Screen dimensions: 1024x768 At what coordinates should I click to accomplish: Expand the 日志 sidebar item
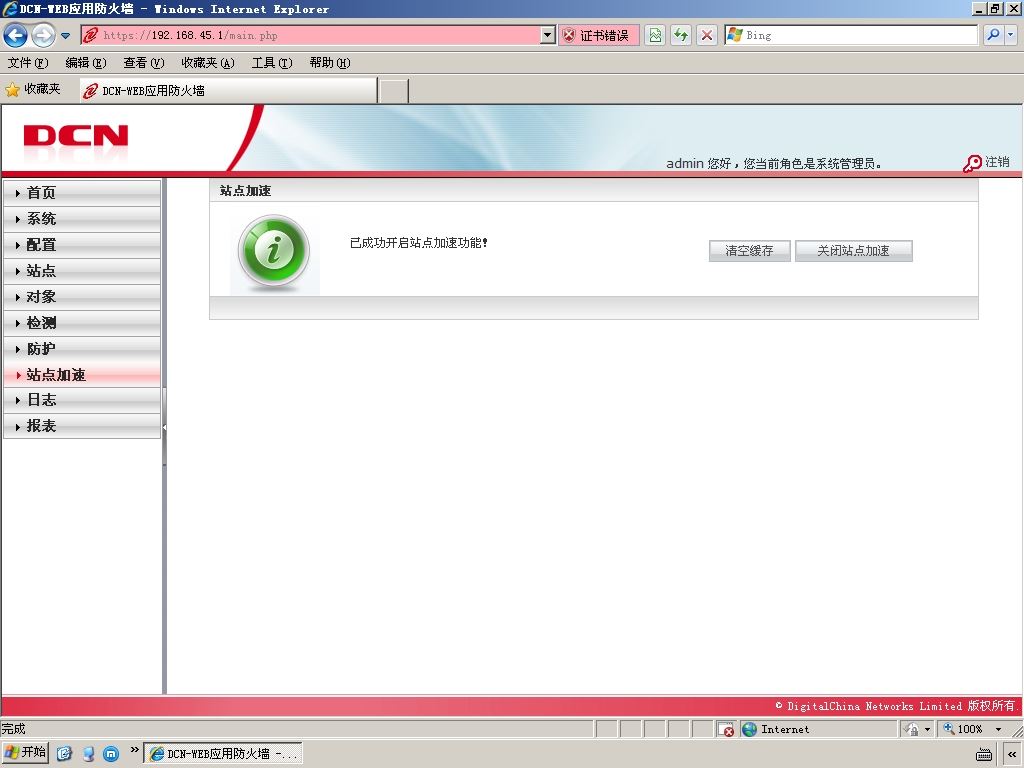coord(82,400)
